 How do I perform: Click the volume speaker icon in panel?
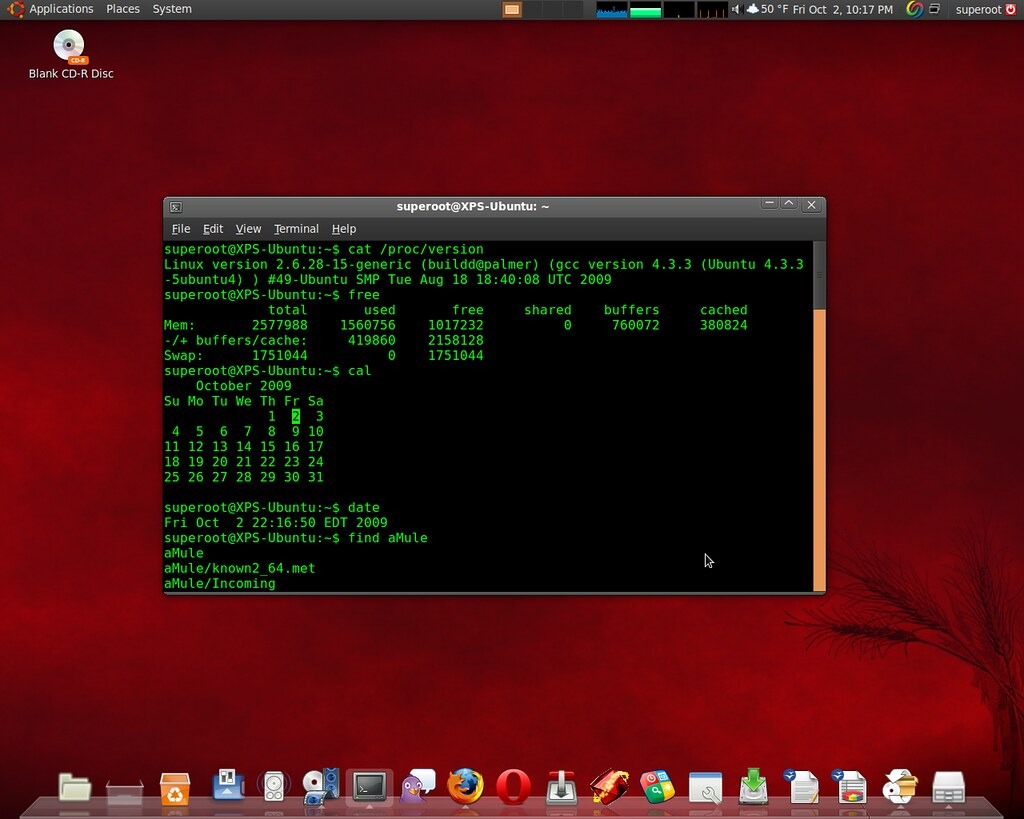tap(736, 9)
